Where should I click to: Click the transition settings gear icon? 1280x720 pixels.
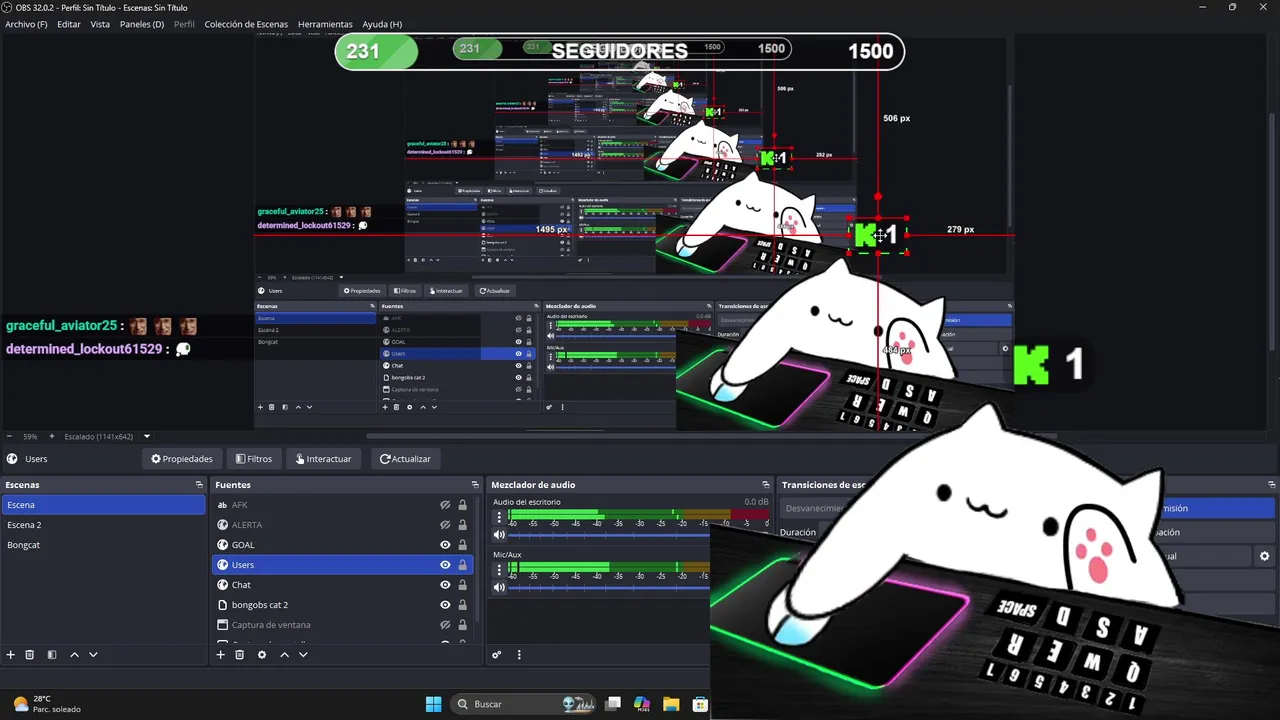coord(1264,556)
